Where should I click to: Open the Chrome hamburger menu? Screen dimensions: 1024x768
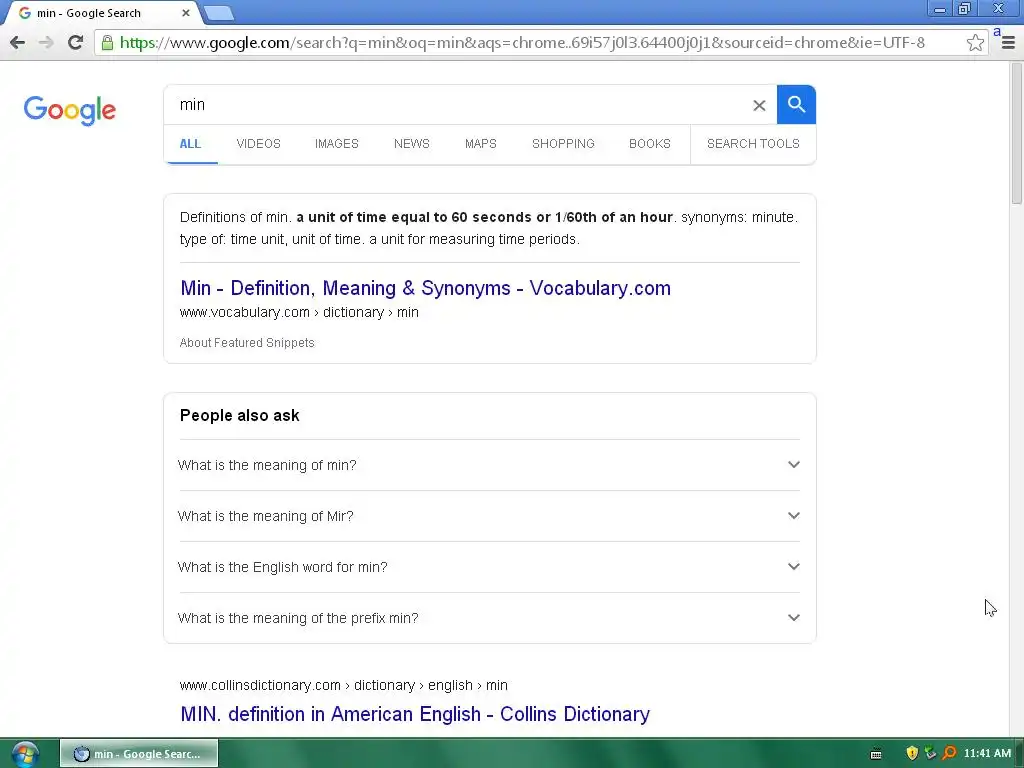[1008, 42]
